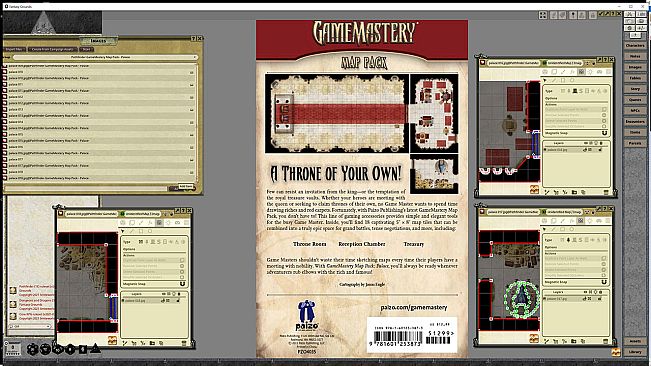Click the folder icon in lower-left map window
The width and height of the screenshot is (651, 366).
coord(152,343)
